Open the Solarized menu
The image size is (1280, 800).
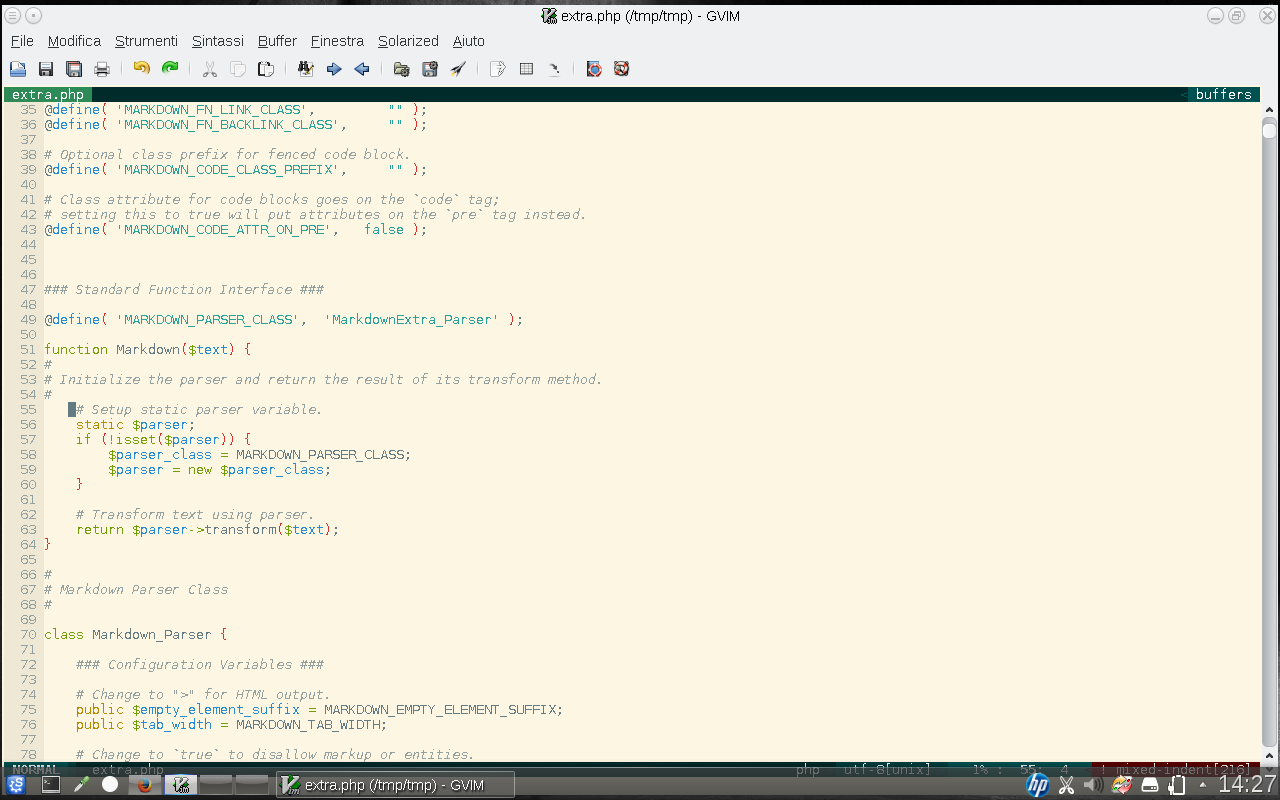[408, 41]
